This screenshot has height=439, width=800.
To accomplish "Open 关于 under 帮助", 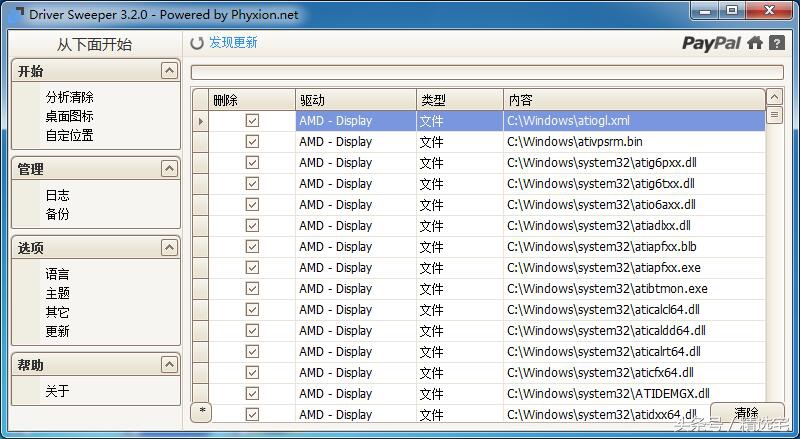I will [57, 391].
